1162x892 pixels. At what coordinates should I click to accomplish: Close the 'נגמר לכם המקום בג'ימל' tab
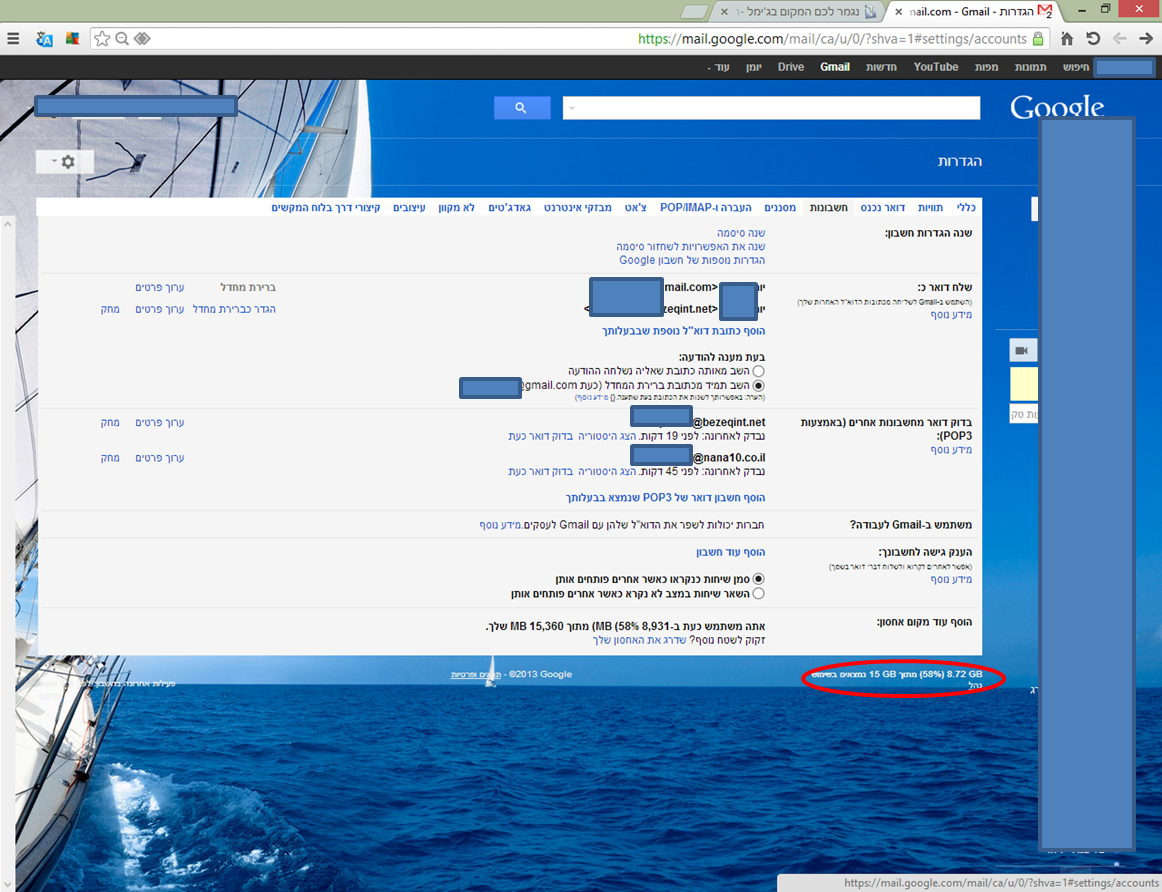pyautogui.click(x=723, y=12)
